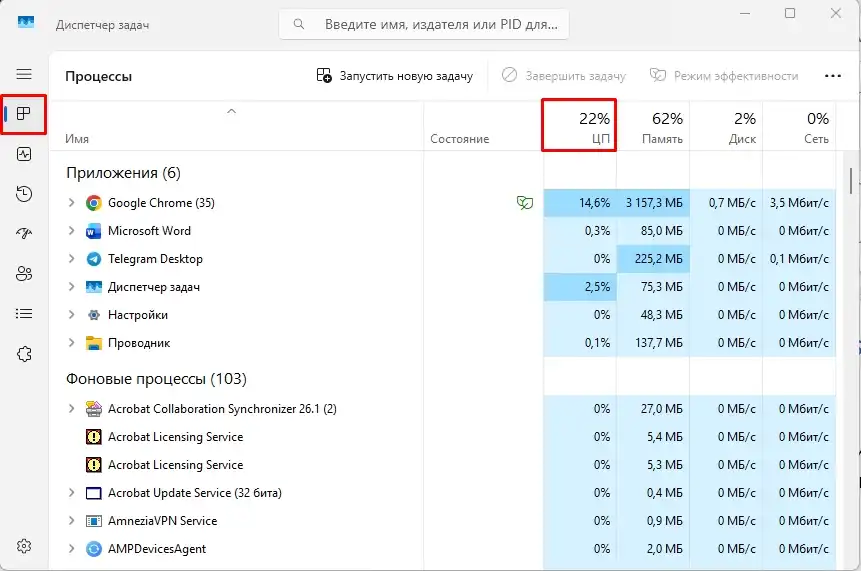Click Запустить новую задачу button
The image size is (861, 571).
[x=395, y=76]
